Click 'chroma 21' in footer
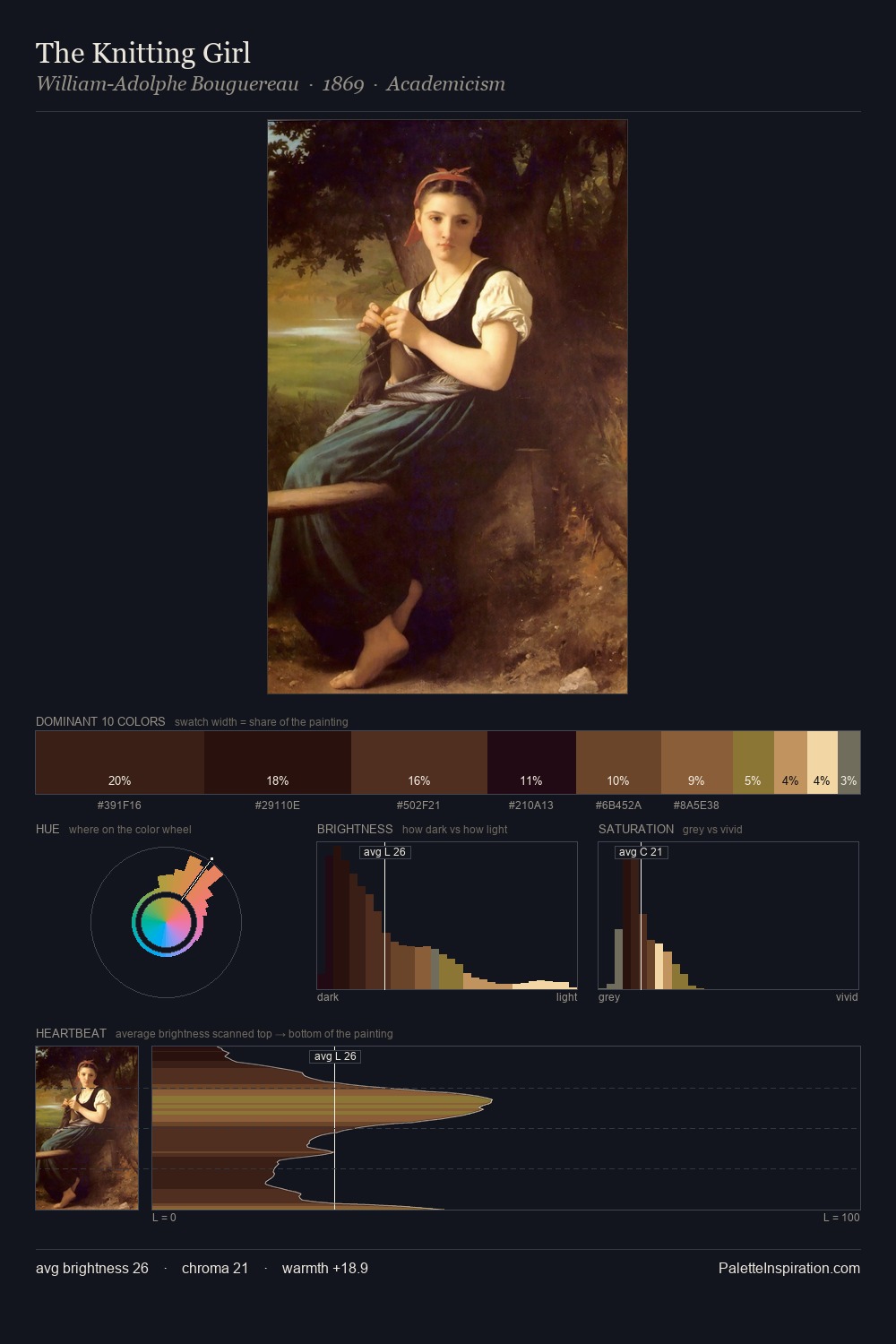896x1344 pixels. 215,1268
